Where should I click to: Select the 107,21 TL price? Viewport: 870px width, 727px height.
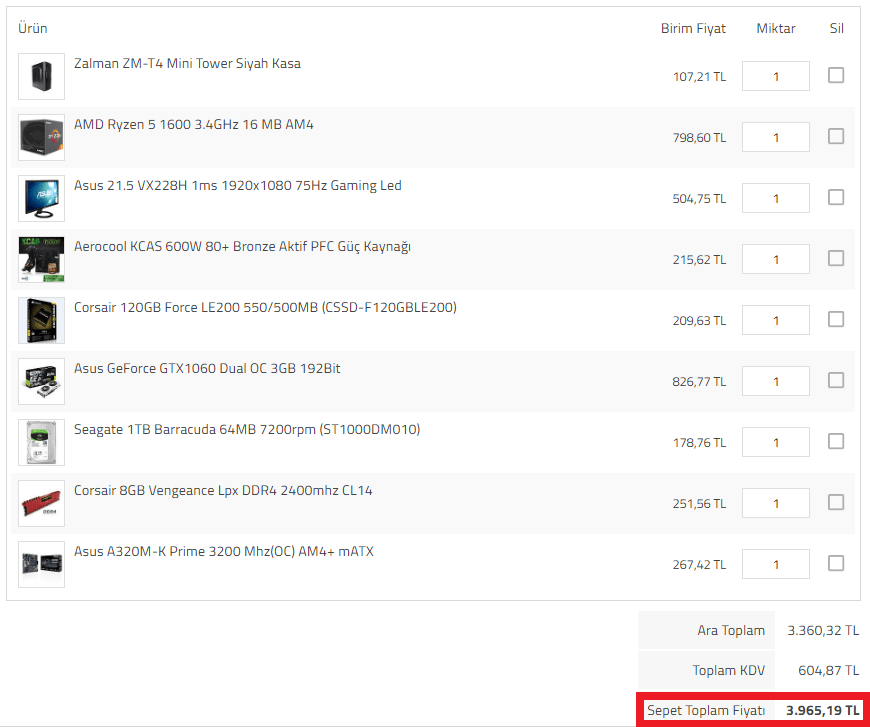click(699, 77)
